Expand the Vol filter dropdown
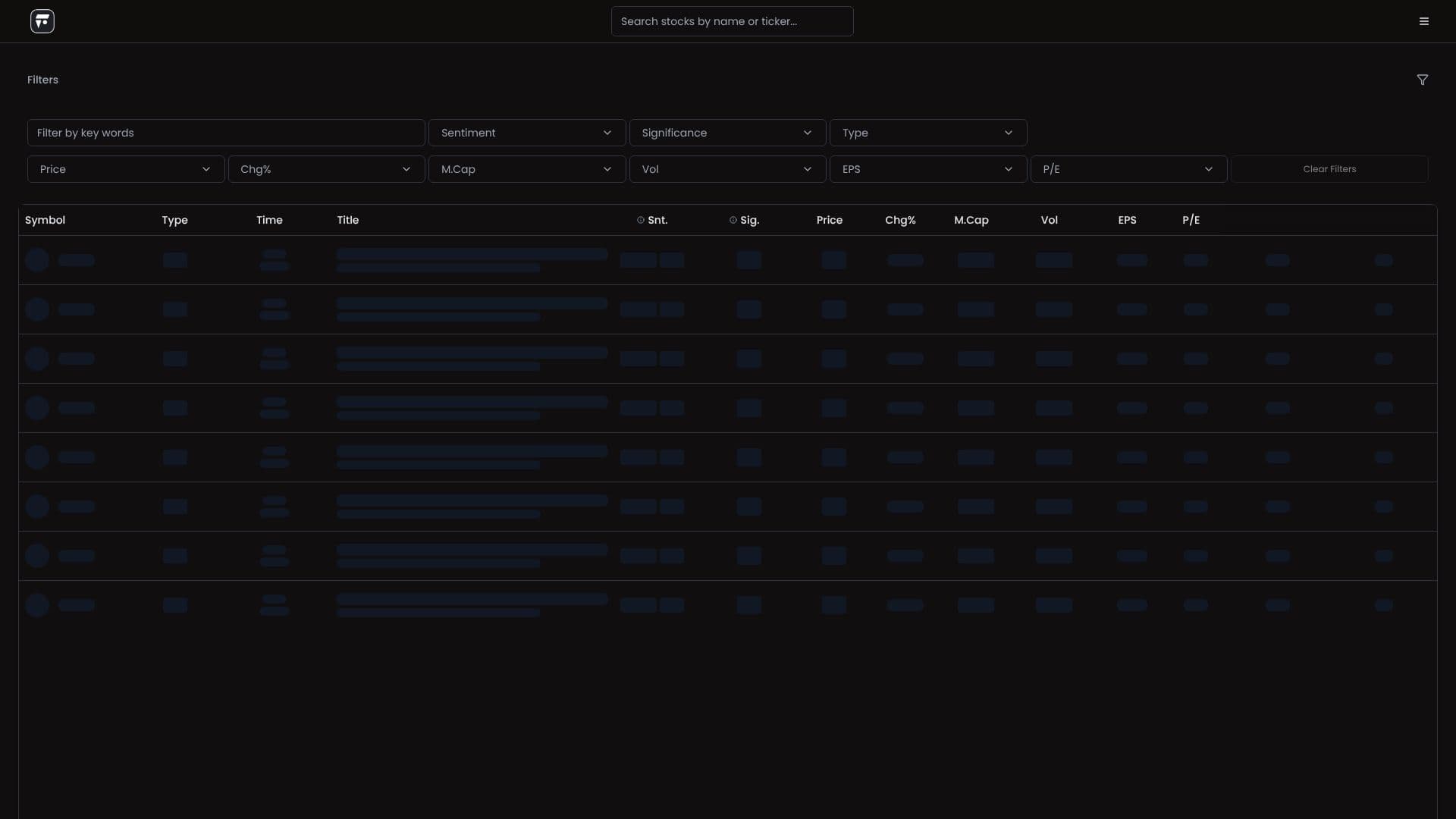The width and height of the screenshot is (1456, 819). [727, 169]
